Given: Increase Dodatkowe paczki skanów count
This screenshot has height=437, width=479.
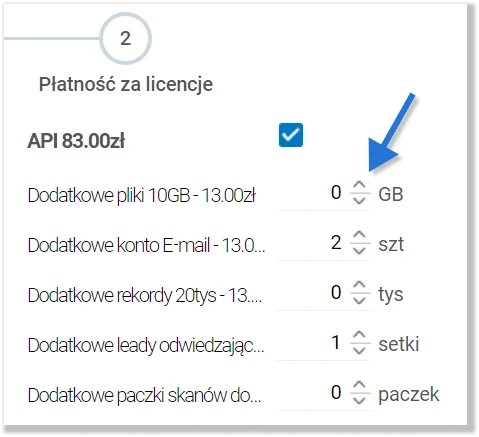Looking at the screenshot, I should pyautogui.click(x=359, y=385).
